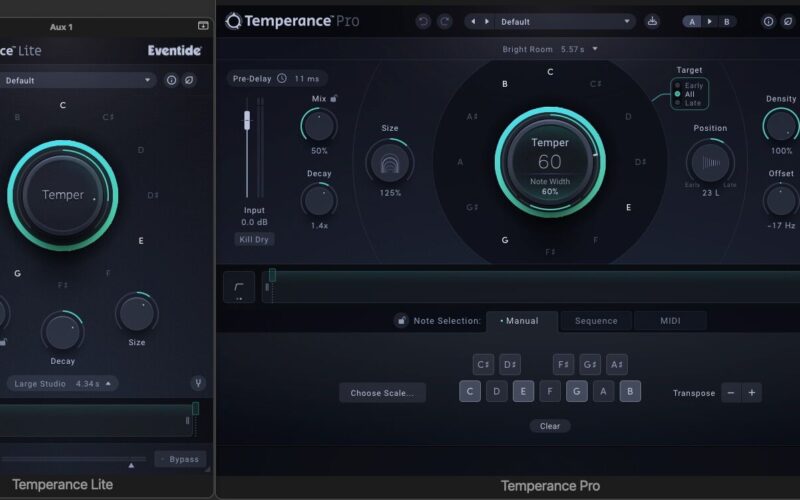Click Decay knob in Temperance Lite
This screenshot has height=500, width=800.
tap(63, 331)
